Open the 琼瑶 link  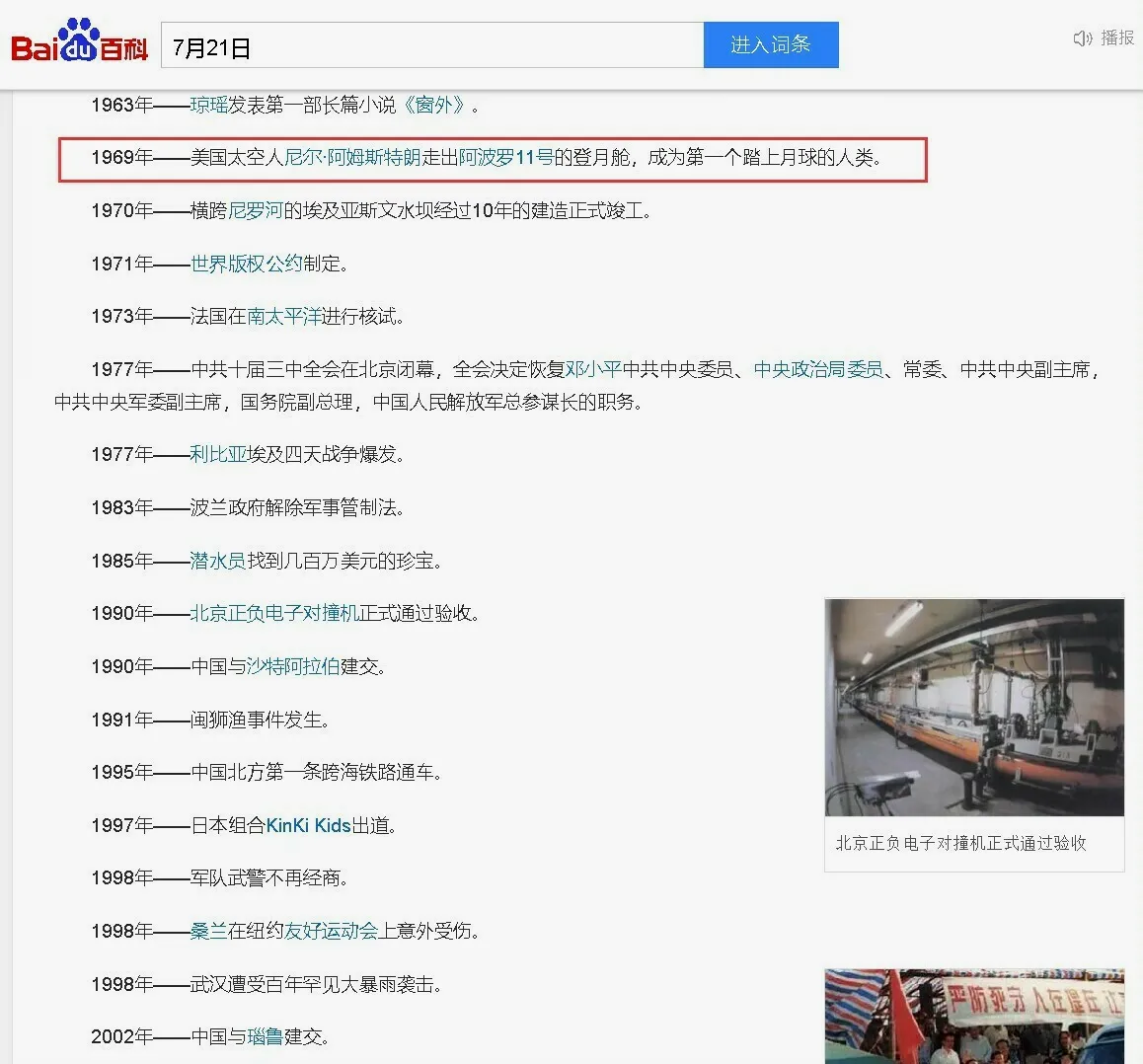(x=208, y=105)
